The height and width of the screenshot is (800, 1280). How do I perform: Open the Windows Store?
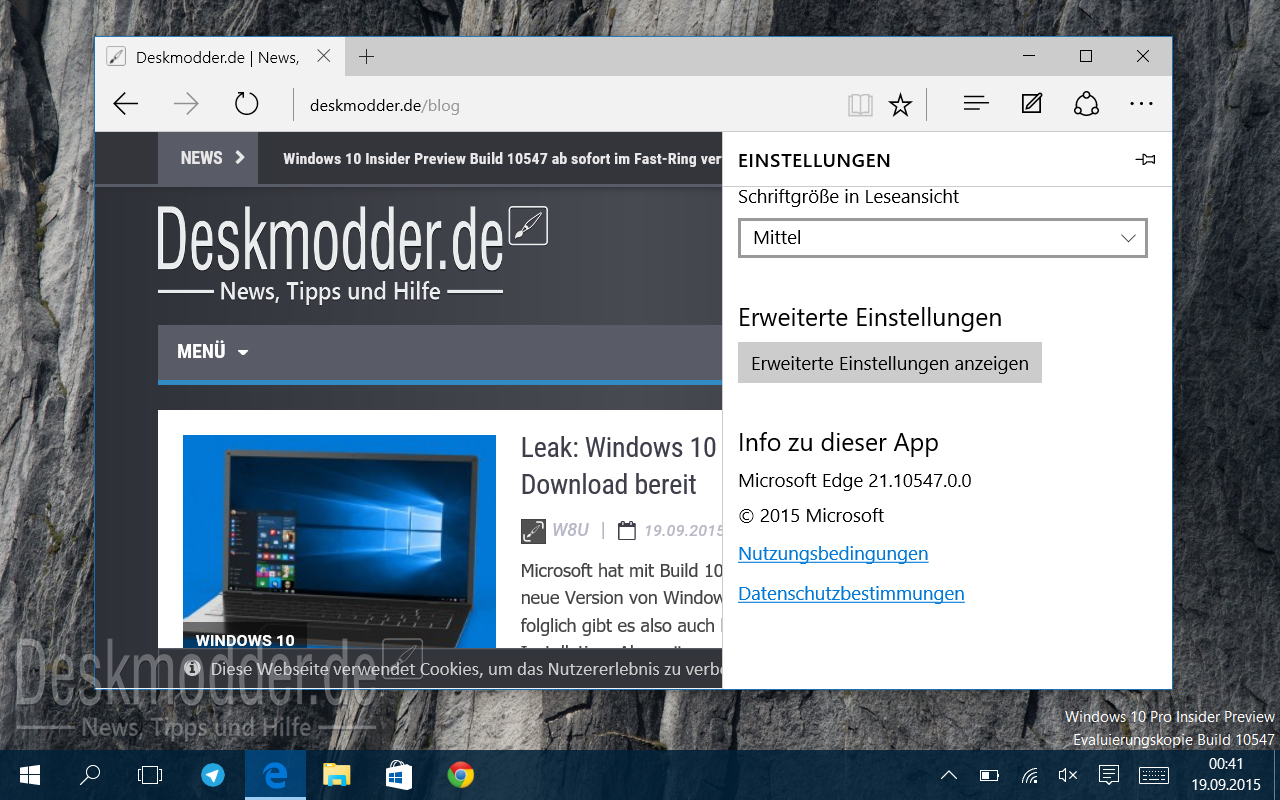399,775
